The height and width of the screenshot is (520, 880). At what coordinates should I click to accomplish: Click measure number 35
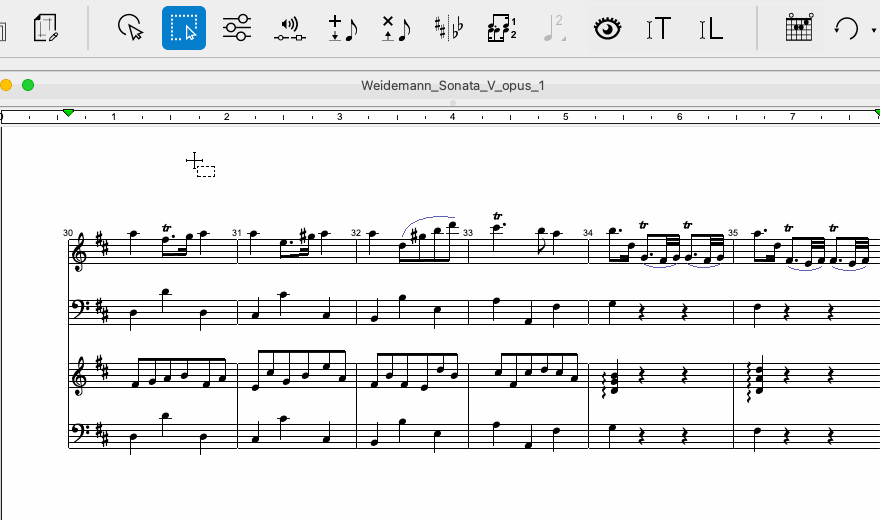[733, 232]
